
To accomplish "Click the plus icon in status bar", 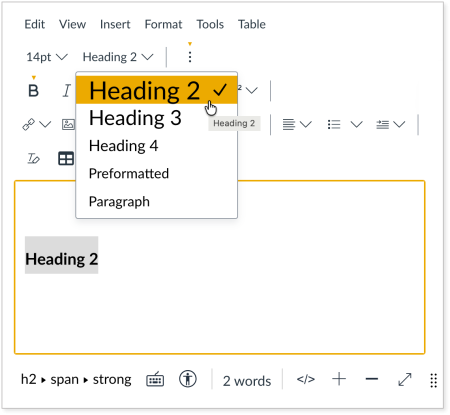I will pos(339,379).
